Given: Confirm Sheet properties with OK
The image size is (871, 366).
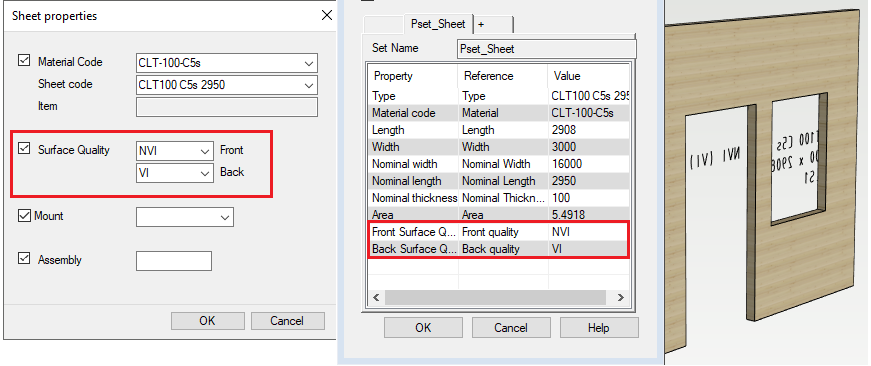Looking at the screenshot, I should (207, 321).
